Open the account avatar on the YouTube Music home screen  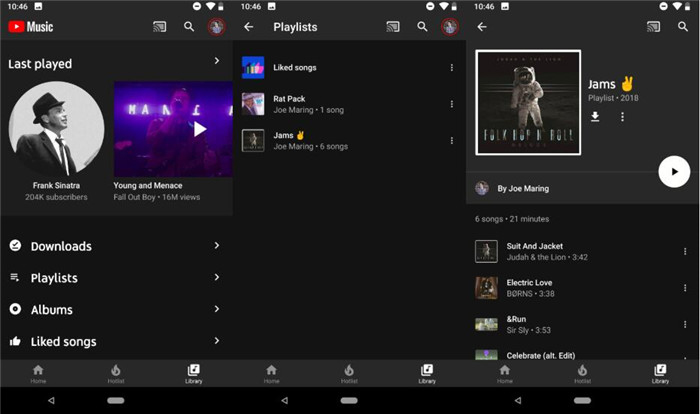pyautogui.click(x=217, y=27)
